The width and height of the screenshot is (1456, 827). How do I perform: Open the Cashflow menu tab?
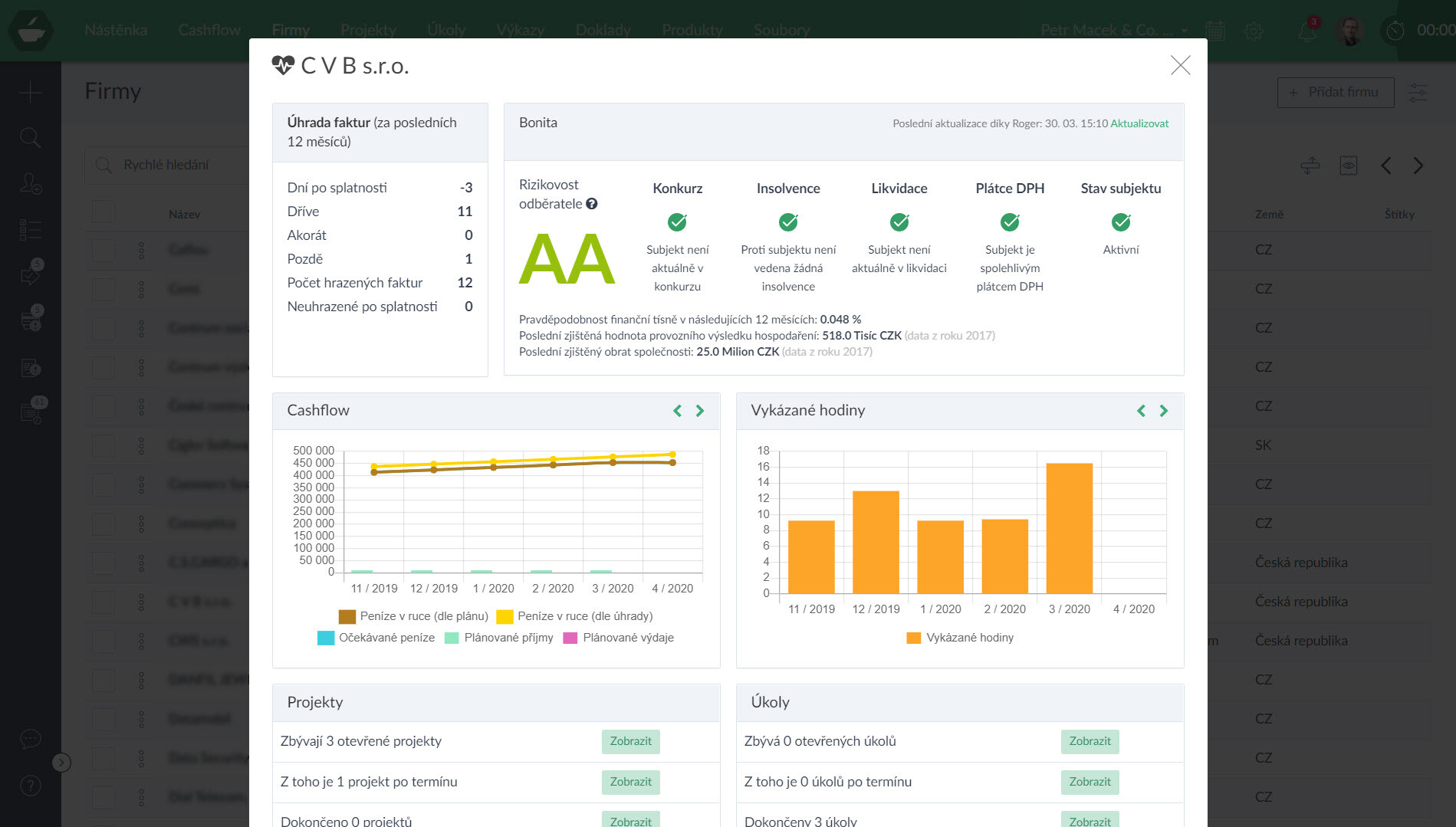coord(209,30)
